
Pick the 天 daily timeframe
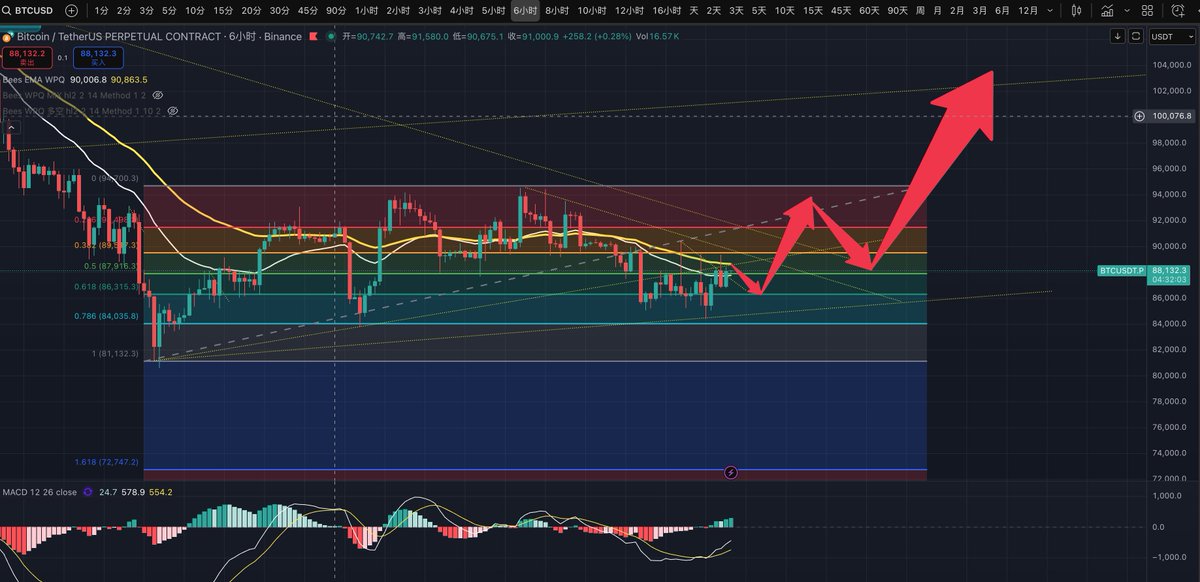[693, 11]
